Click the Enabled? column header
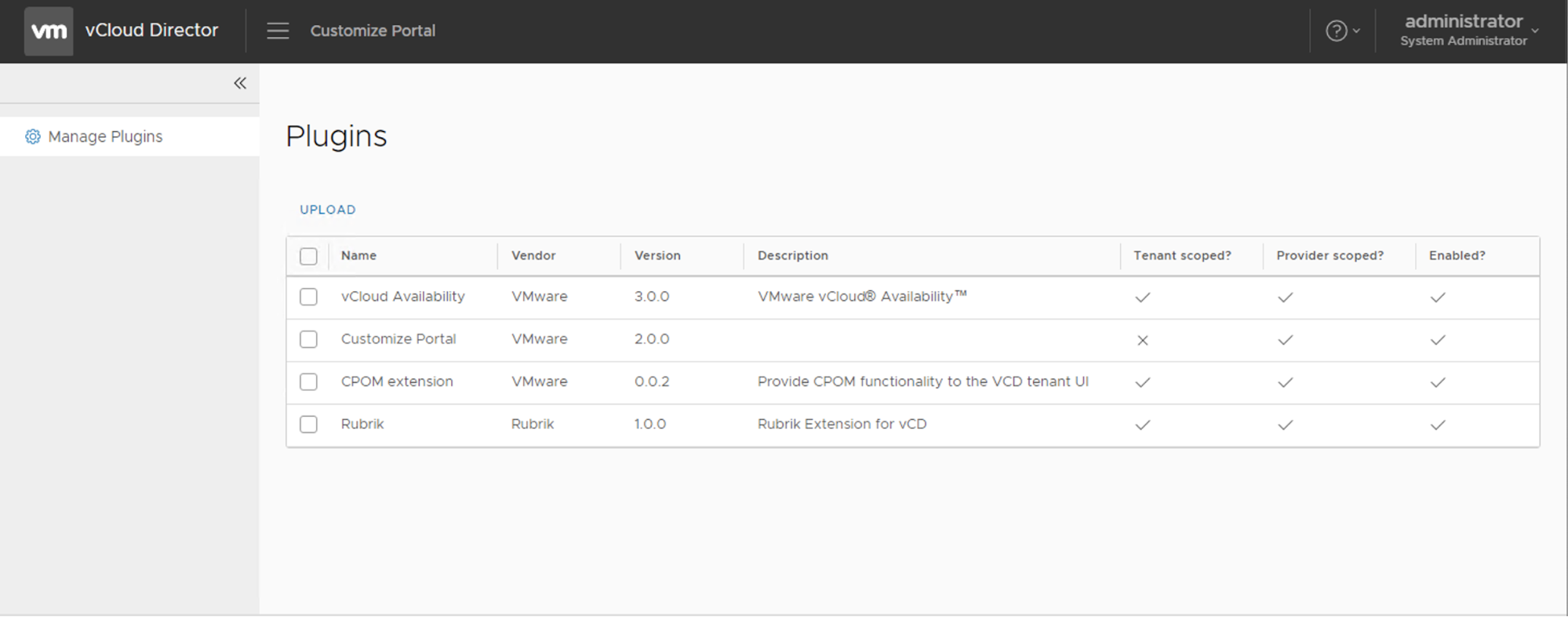1568x617 pixels. point(1457,256)
